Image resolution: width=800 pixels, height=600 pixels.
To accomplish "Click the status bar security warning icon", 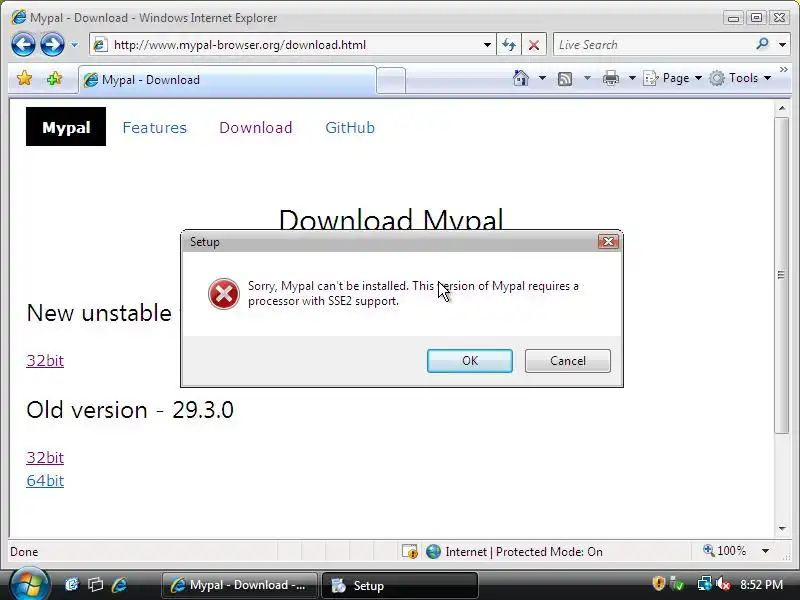I will pos(410,552).
